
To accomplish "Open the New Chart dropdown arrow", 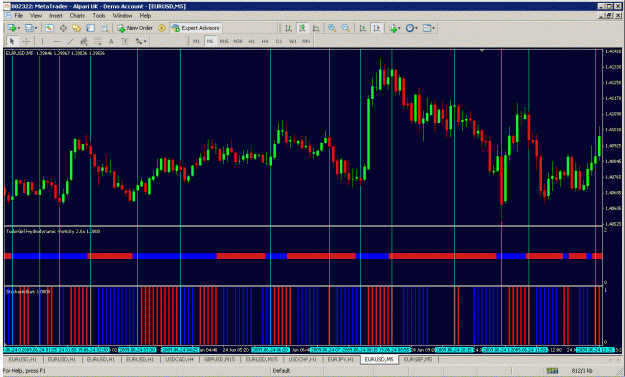I will [x=19, y=28].
